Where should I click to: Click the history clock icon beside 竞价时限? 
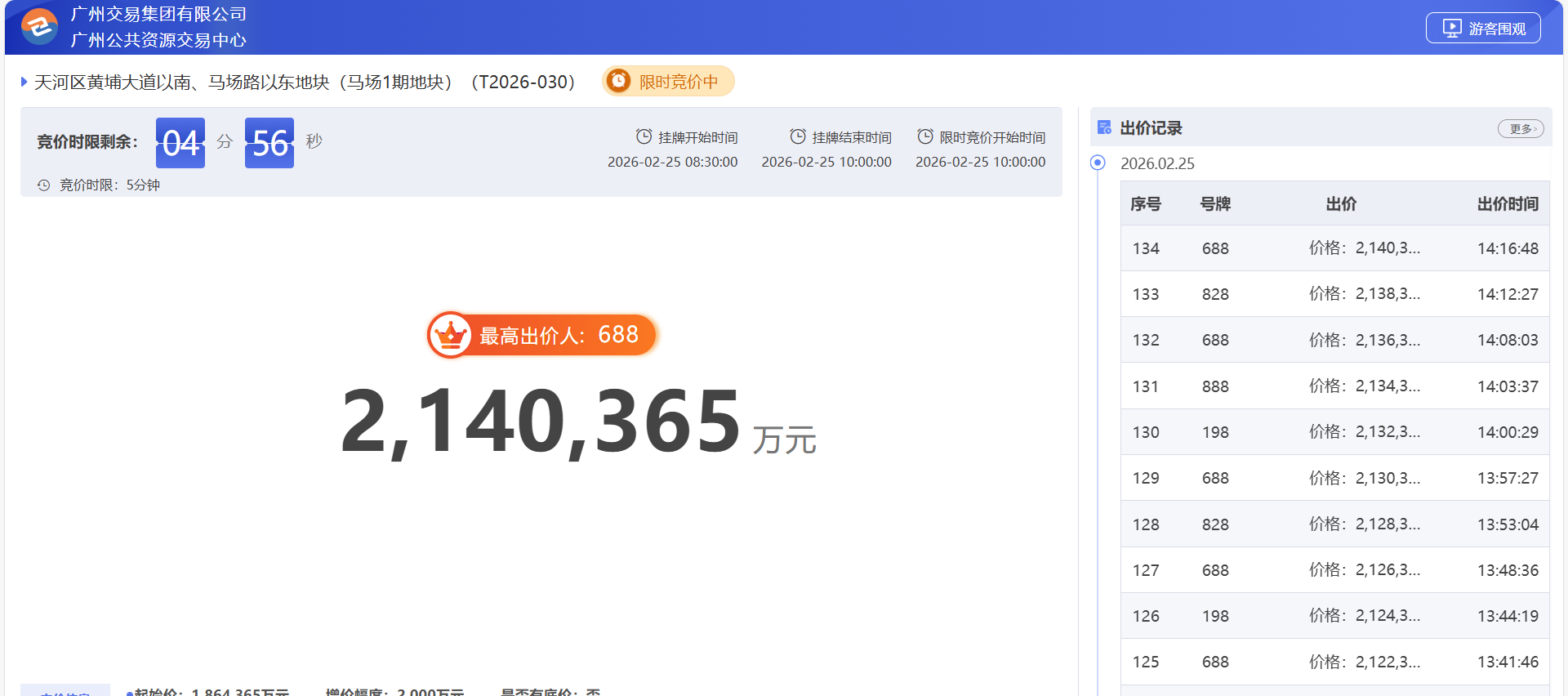tap(44, 185)
